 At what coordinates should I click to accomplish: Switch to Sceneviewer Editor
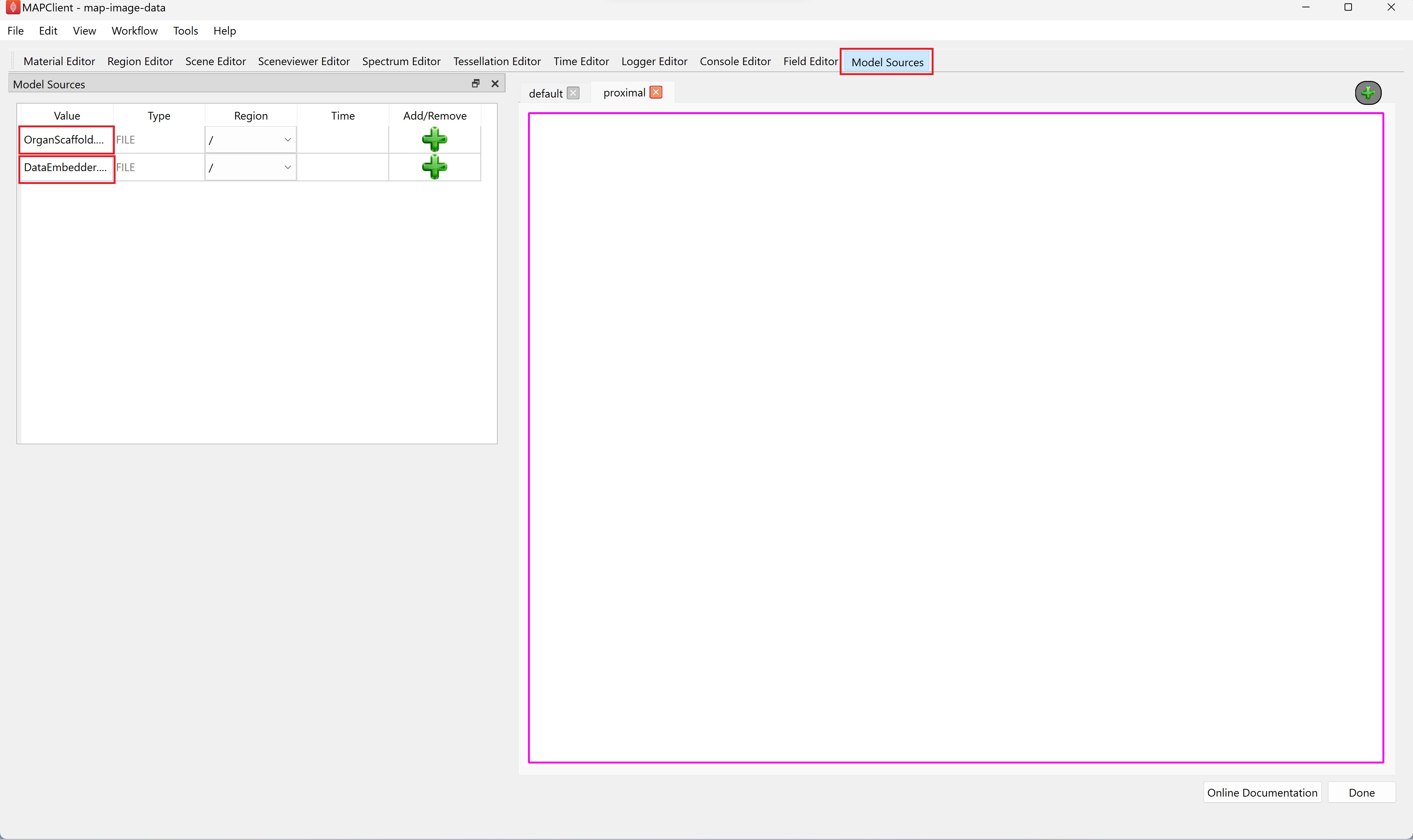pyautogui.click(x=304, y=61)
